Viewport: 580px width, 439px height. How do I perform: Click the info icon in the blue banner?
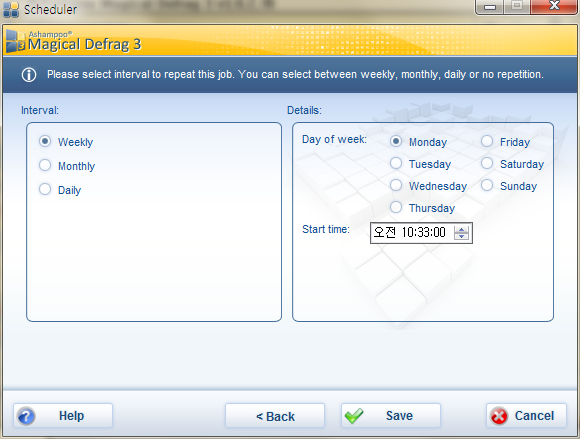click(29, 75)
